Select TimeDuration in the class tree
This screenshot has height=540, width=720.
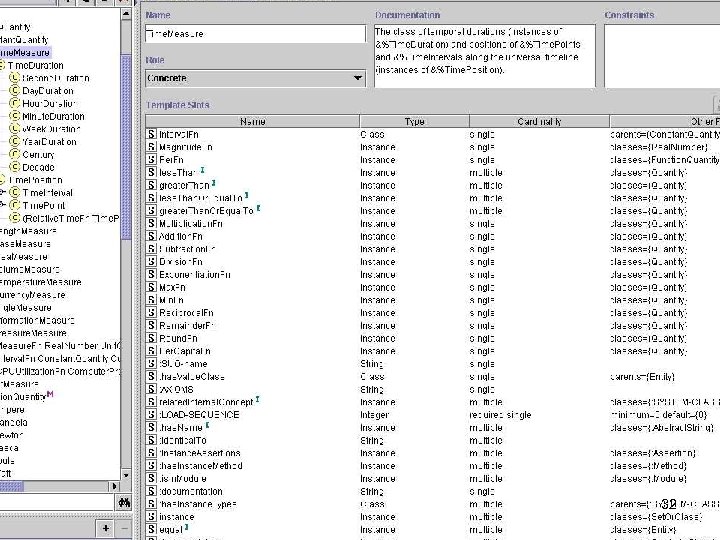[36, 65]
